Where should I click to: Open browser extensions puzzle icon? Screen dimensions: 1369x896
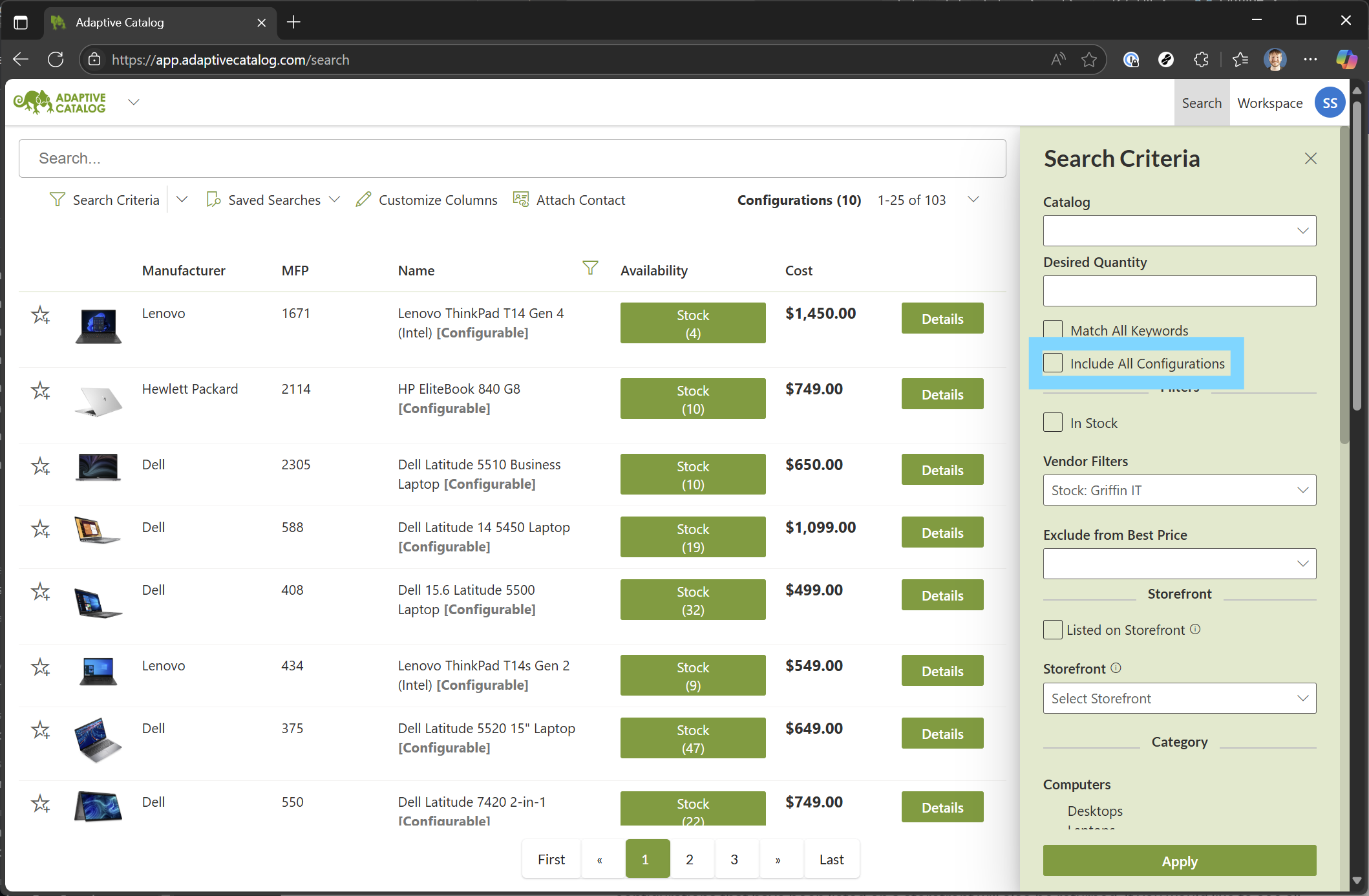point(1201,59)
